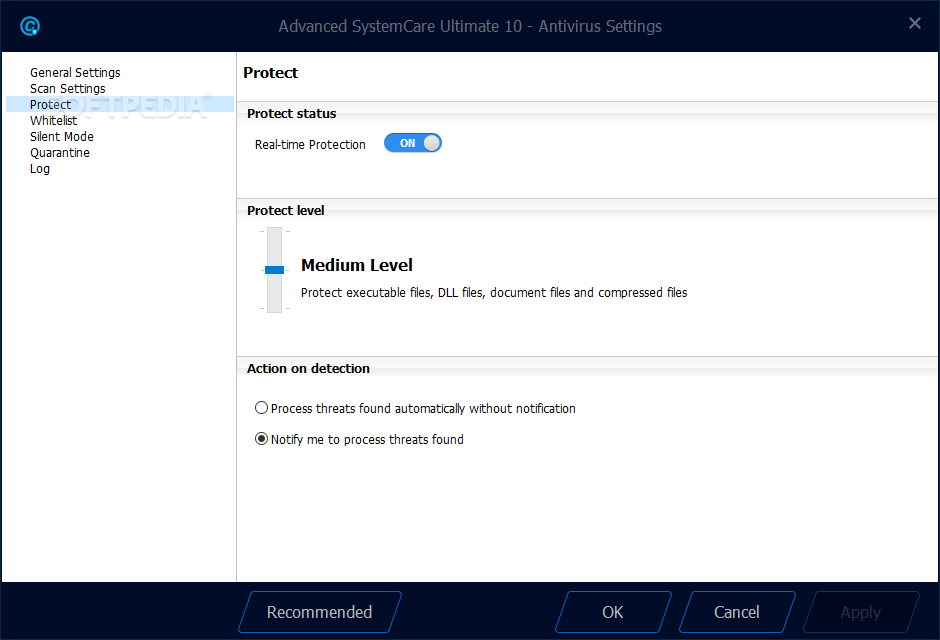Click the Recommended button

pos(320,612)
